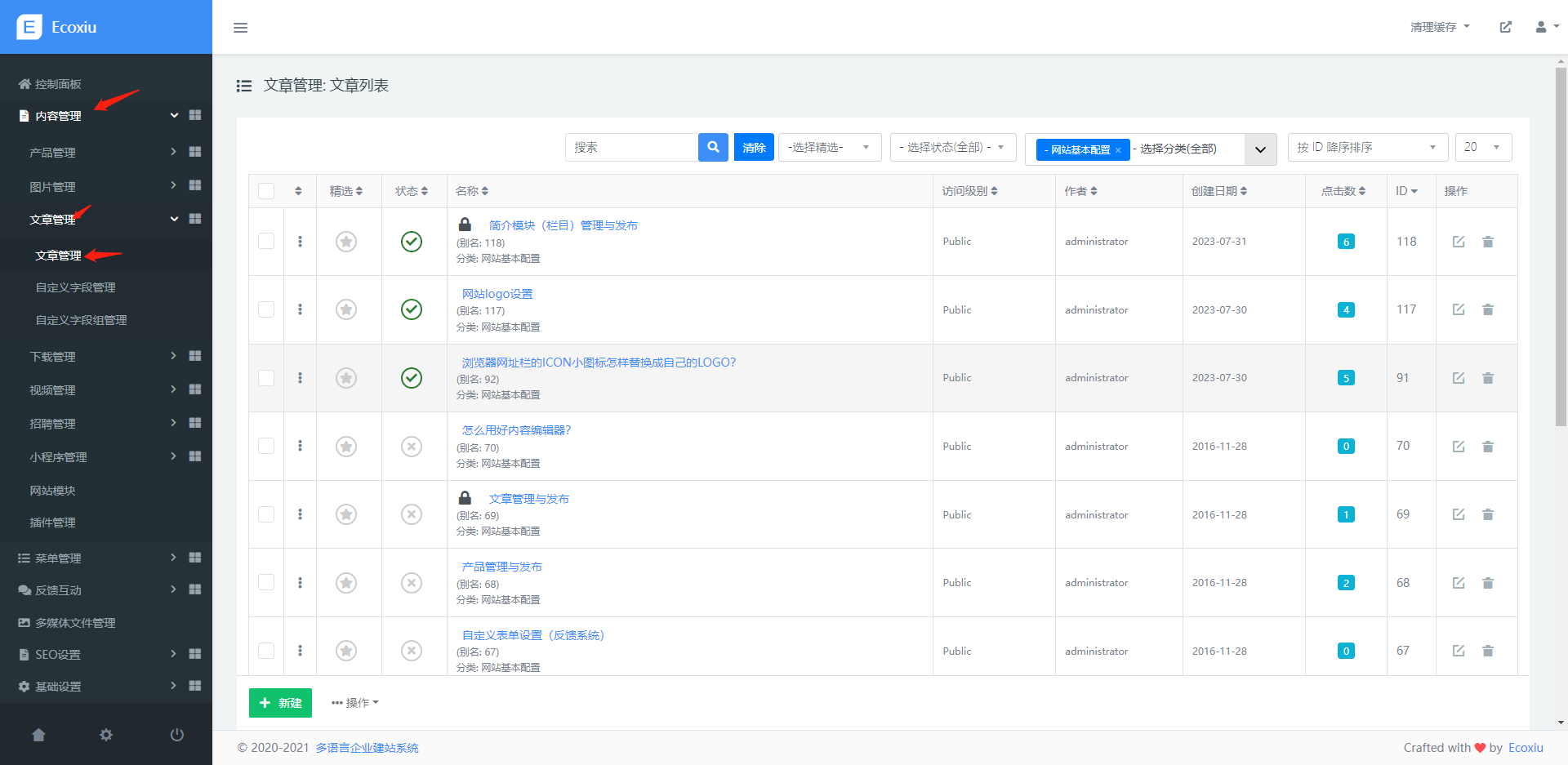The height and width of the screenshot is (765, 1568).
Task: Click the three-dot row menu for article 70
Action: tap(300, 447)
